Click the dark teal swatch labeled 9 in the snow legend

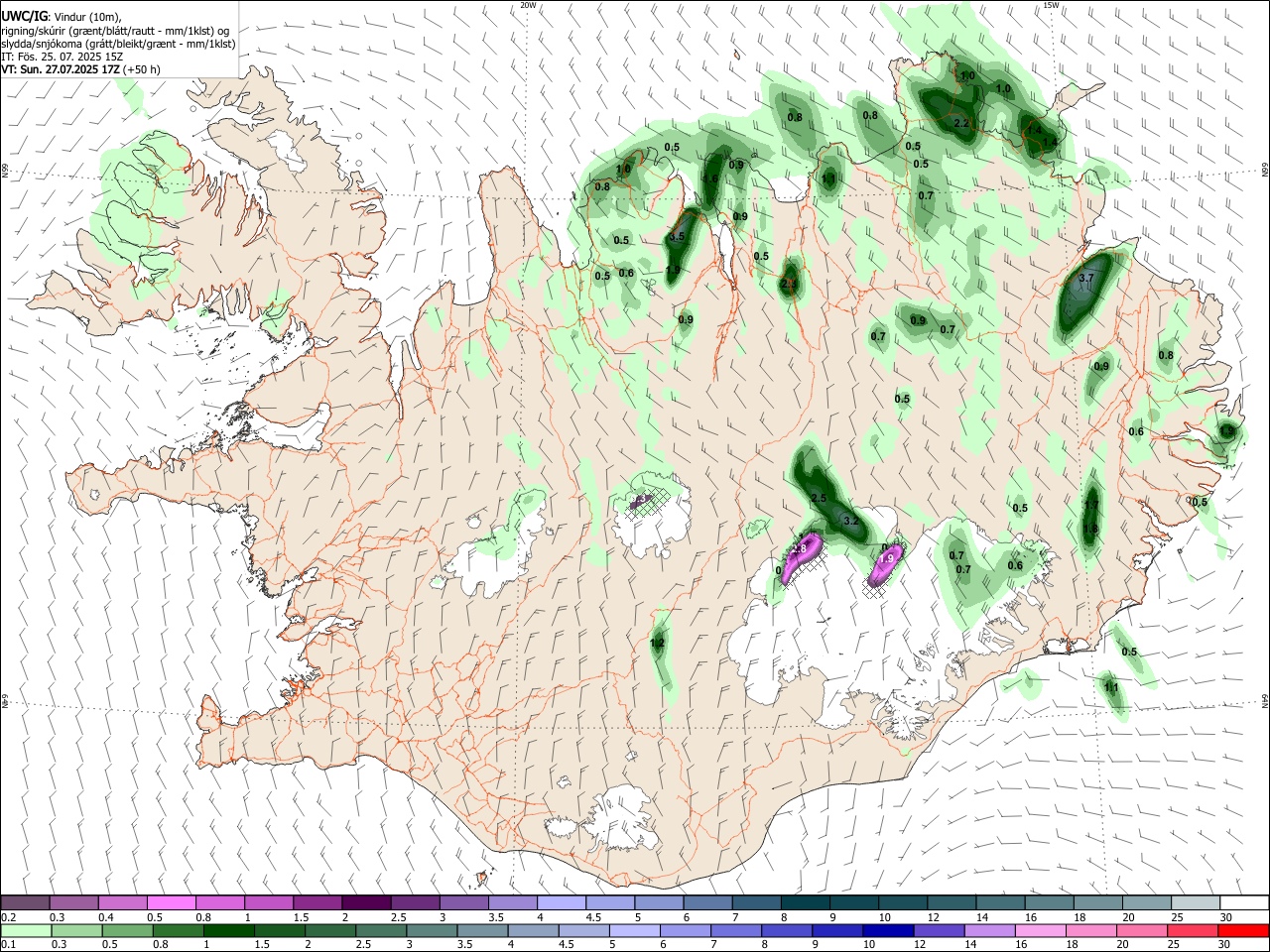click(853, 902)
